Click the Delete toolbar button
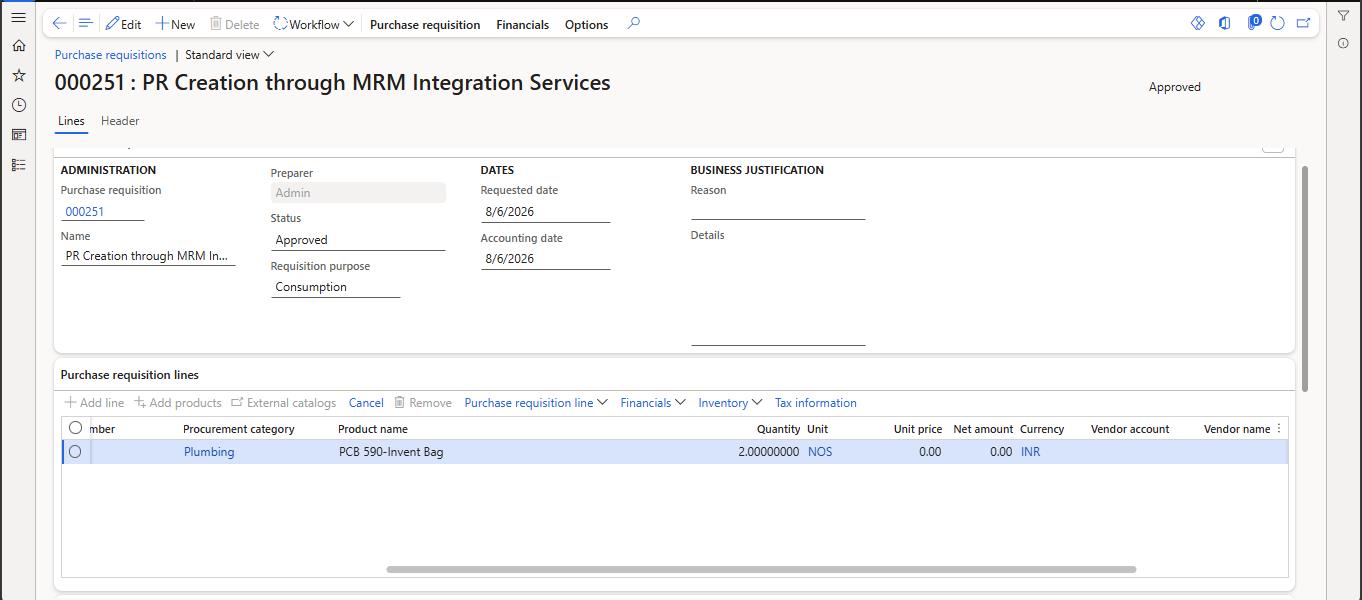The height and width of the screenshot is (600, 1362). (x=234, y=24)
